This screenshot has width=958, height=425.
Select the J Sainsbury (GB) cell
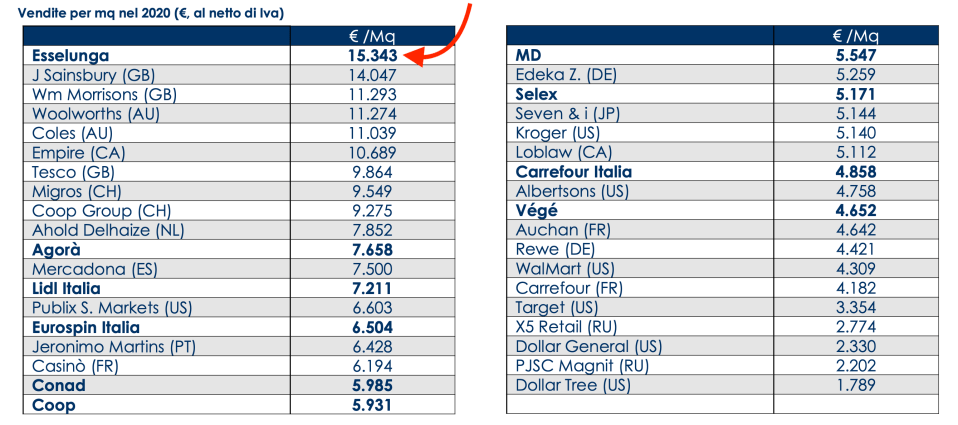click(x=91, y=75)
